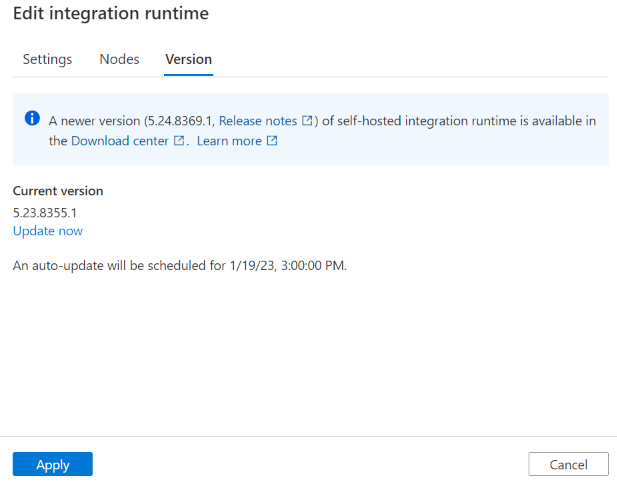Click the external-link icon beside Release notes
Screen dimensions: 617x487
(308, 121)
